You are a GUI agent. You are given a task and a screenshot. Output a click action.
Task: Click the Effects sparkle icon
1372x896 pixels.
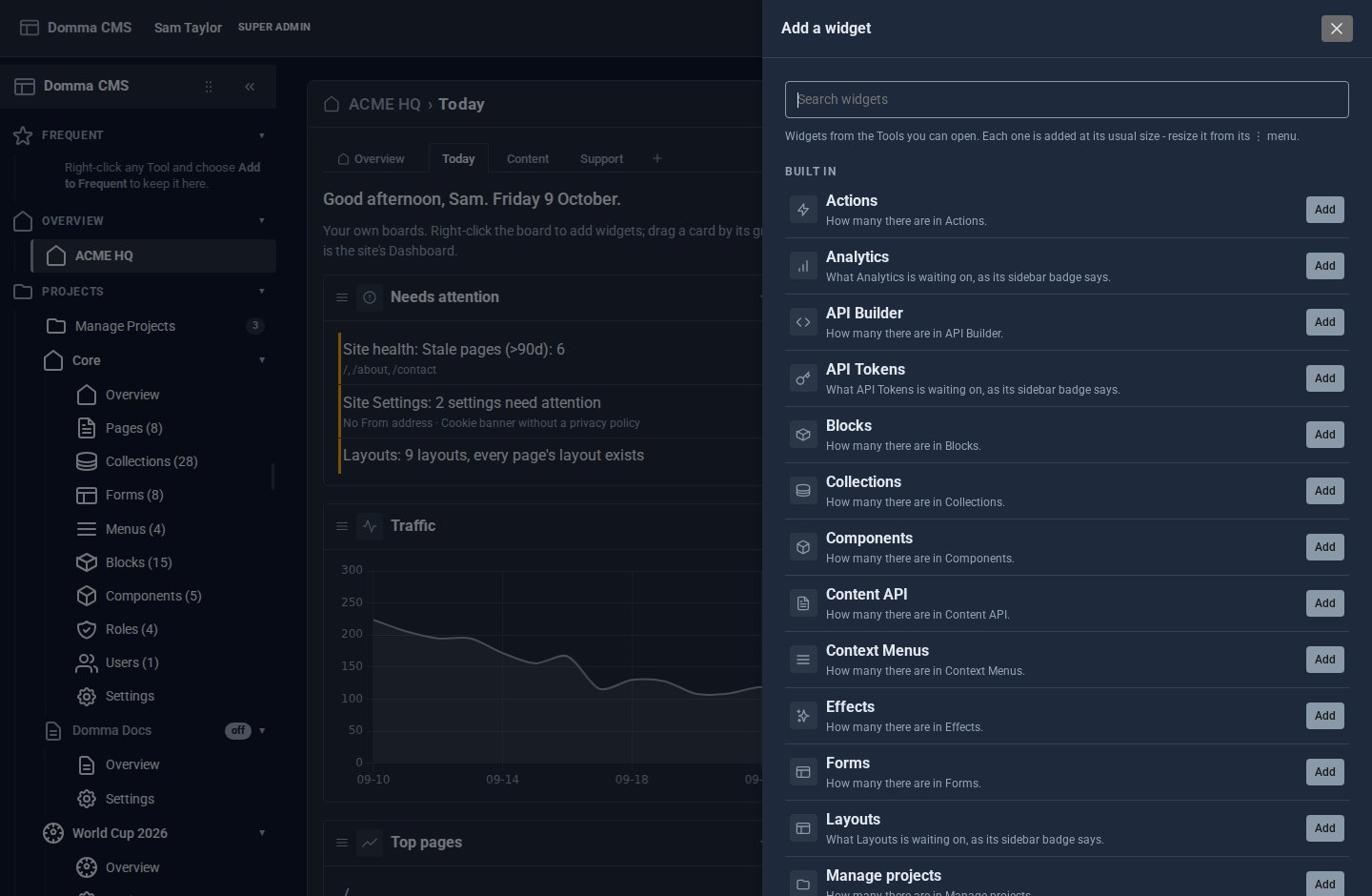[x=803, y=716]
